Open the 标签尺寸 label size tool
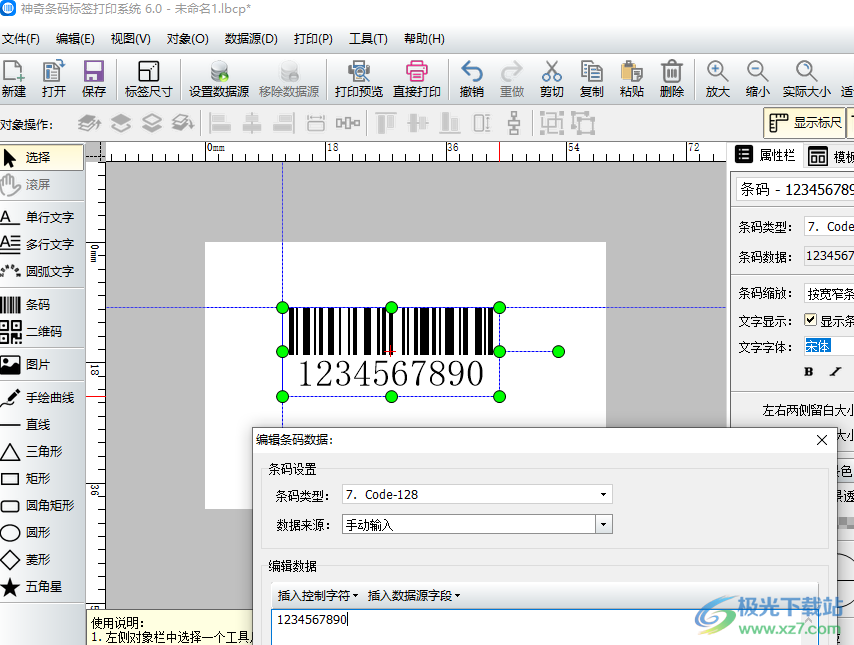 148,78
